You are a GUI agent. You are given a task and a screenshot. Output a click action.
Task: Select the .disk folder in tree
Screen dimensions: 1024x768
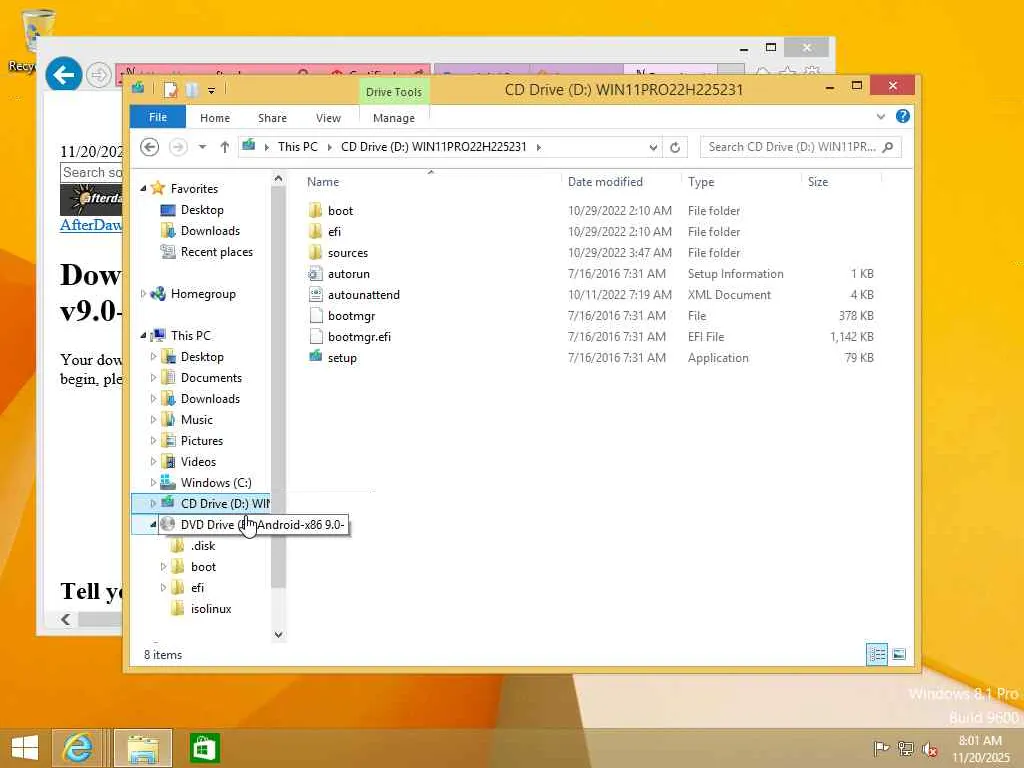[x=202, y=545]
